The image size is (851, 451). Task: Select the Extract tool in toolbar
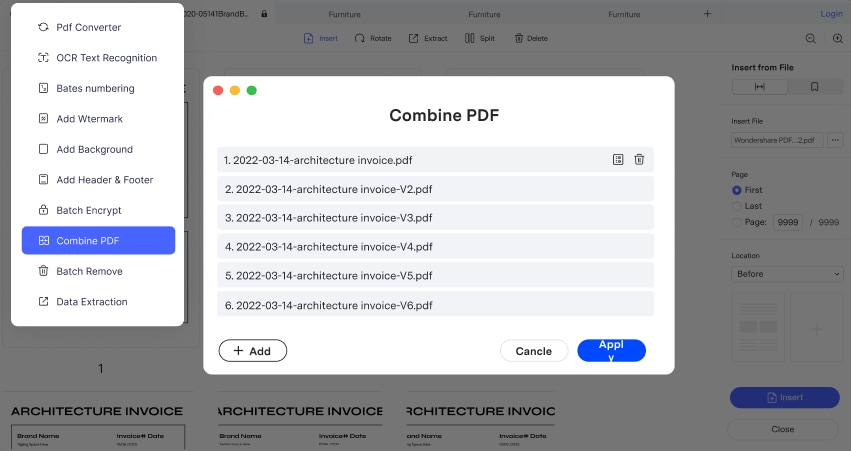[x=428, y=38]
